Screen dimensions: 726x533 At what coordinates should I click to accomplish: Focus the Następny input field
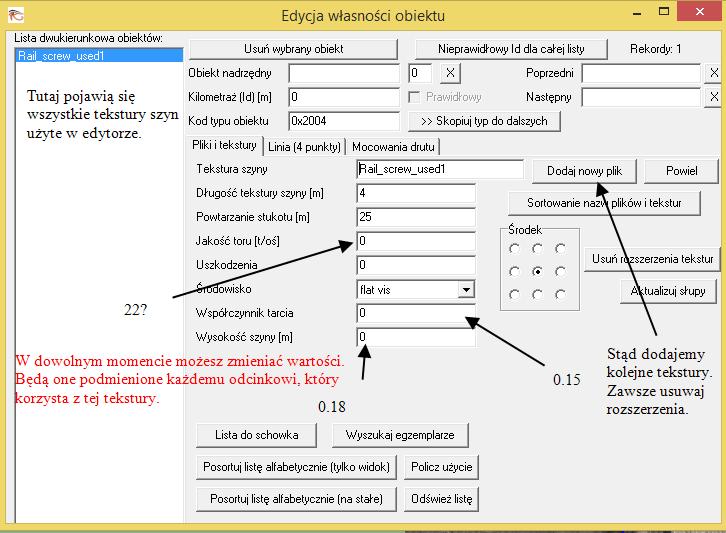(641, 97)
